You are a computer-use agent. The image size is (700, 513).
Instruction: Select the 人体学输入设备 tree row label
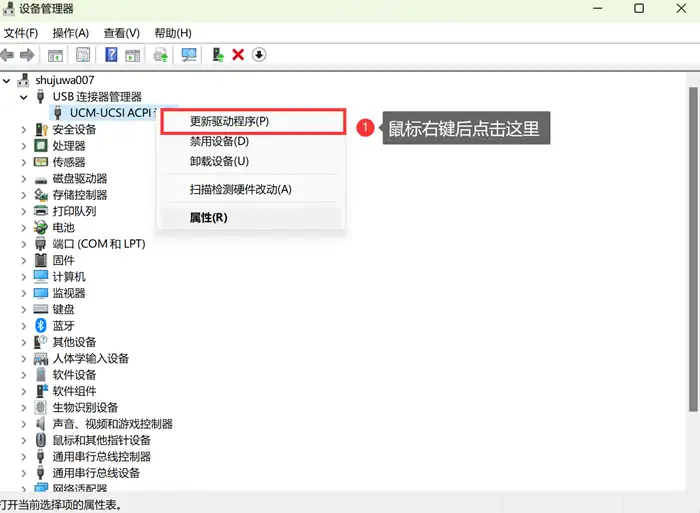tap(91, 359)
